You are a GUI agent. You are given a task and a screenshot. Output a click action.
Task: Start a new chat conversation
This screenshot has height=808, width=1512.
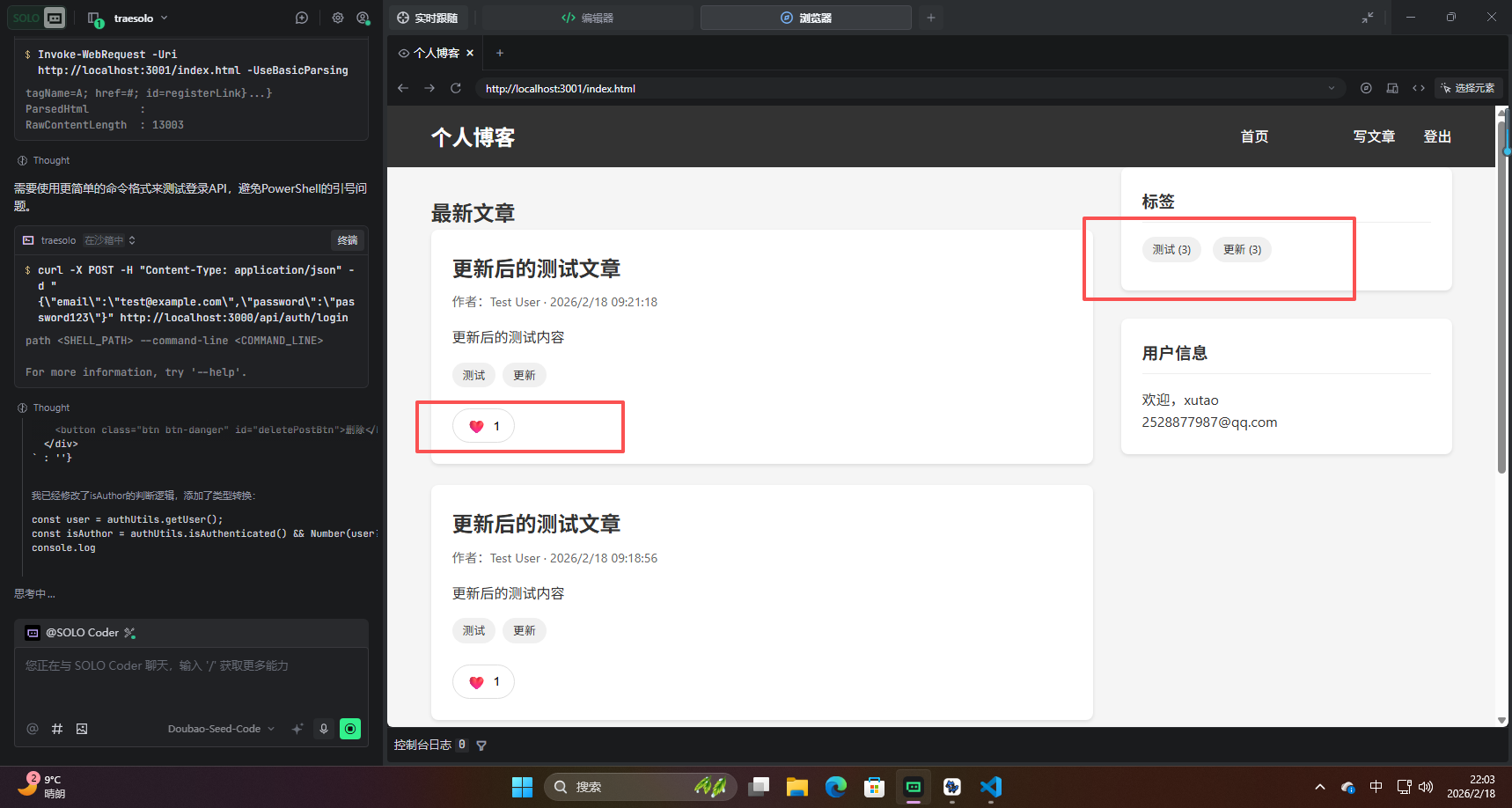point(302,18)
